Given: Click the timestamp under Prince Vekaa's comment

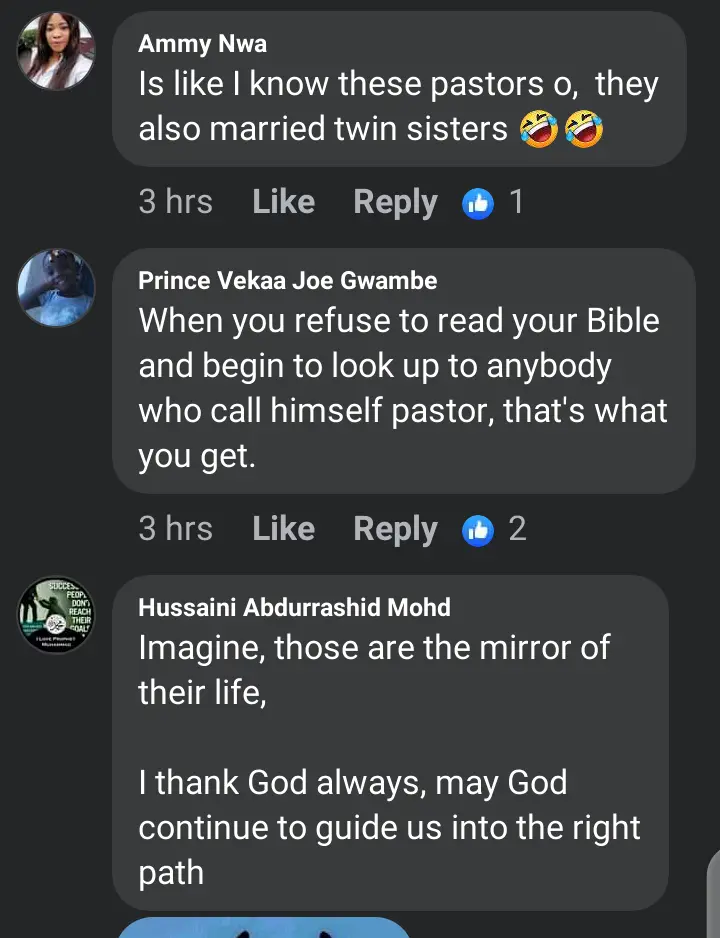Looking at the screenshot, I should tap(175, 528).
